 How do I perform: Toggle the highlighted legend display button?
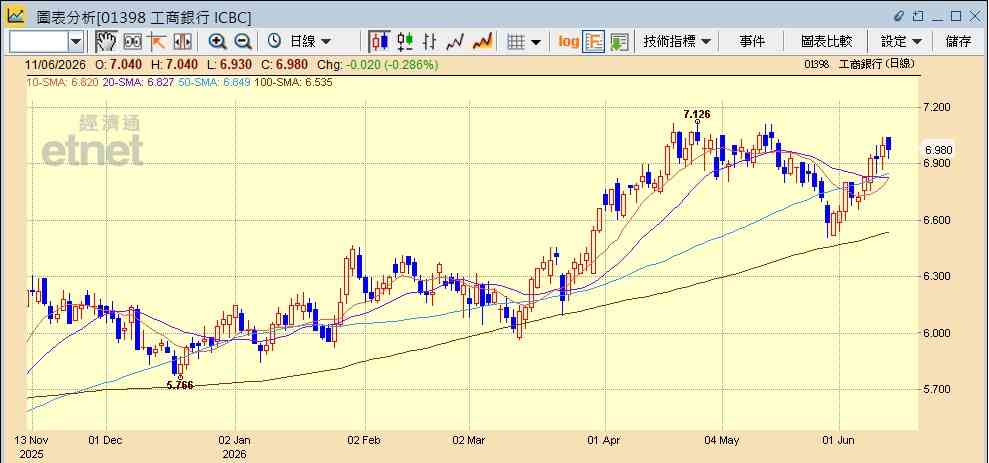594,42
